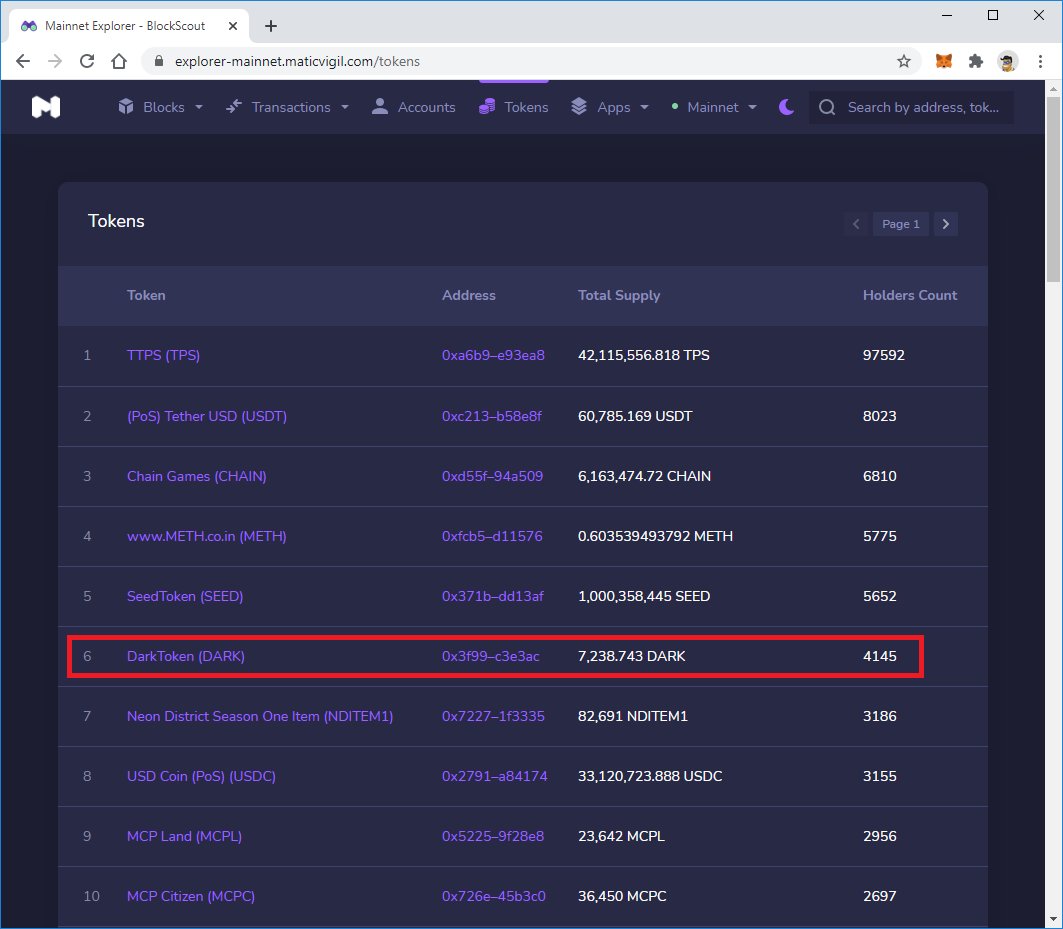Expand the Blocks dropdown menu
The height and width of the screenshot is (929, 1063).
tap(160, 107)
